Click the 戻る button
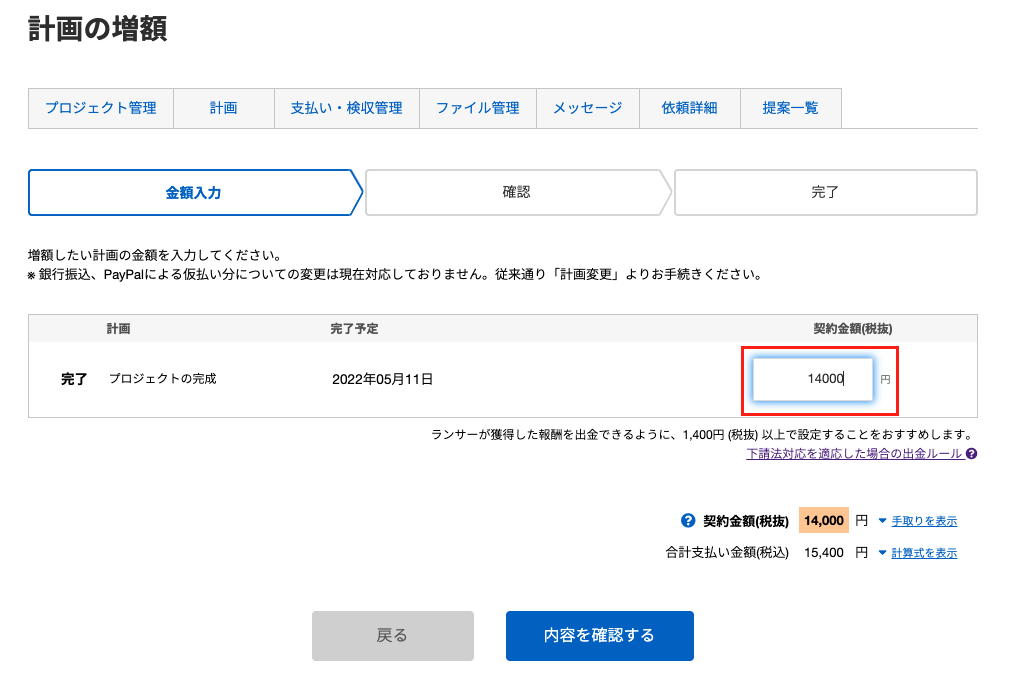This screenshot has width=1019, height=700. [x=392, y=635]
